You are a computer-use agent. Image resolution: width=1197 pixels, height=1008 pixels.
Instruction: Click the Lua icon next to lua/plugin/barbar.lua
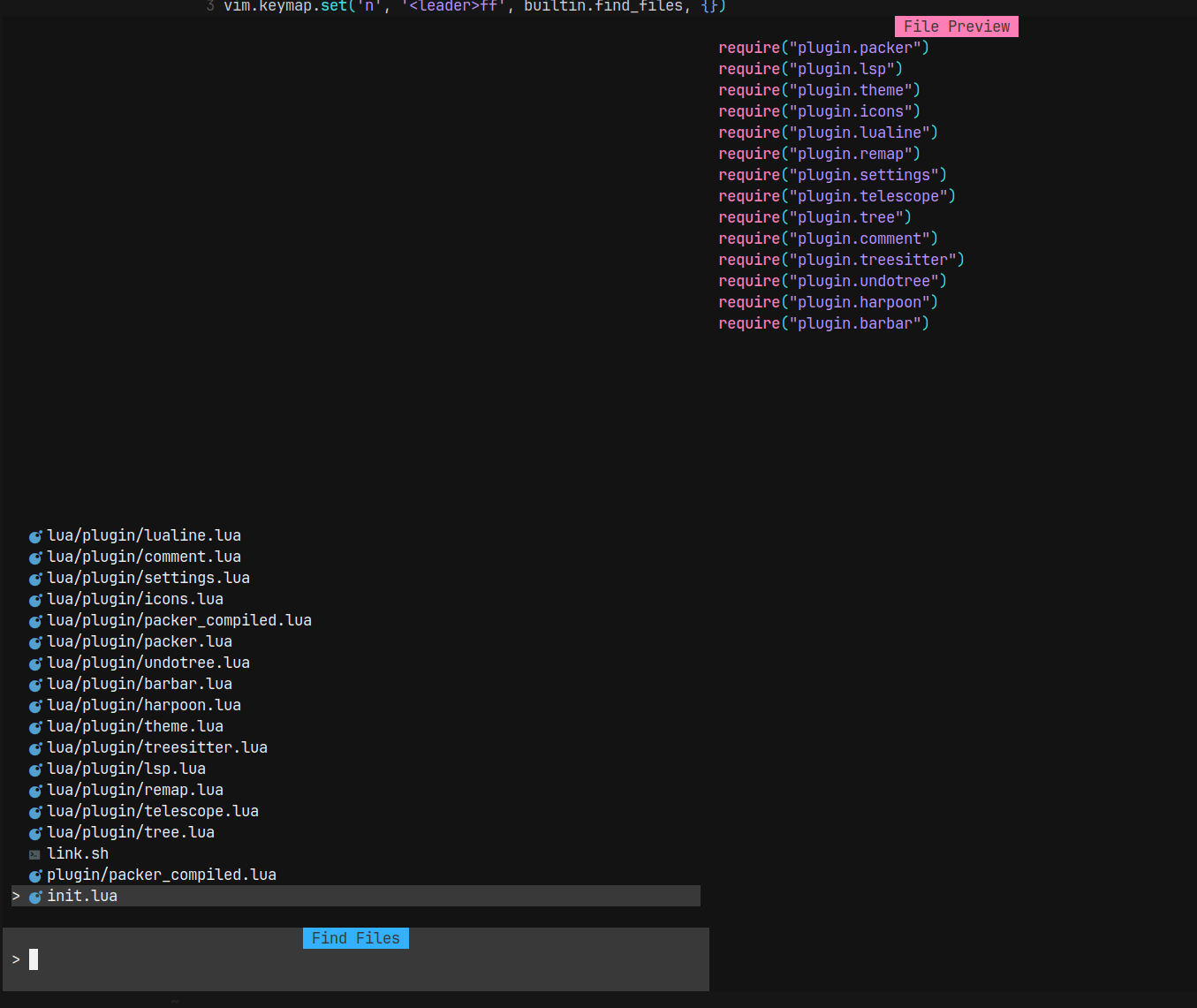pos(35,684)
